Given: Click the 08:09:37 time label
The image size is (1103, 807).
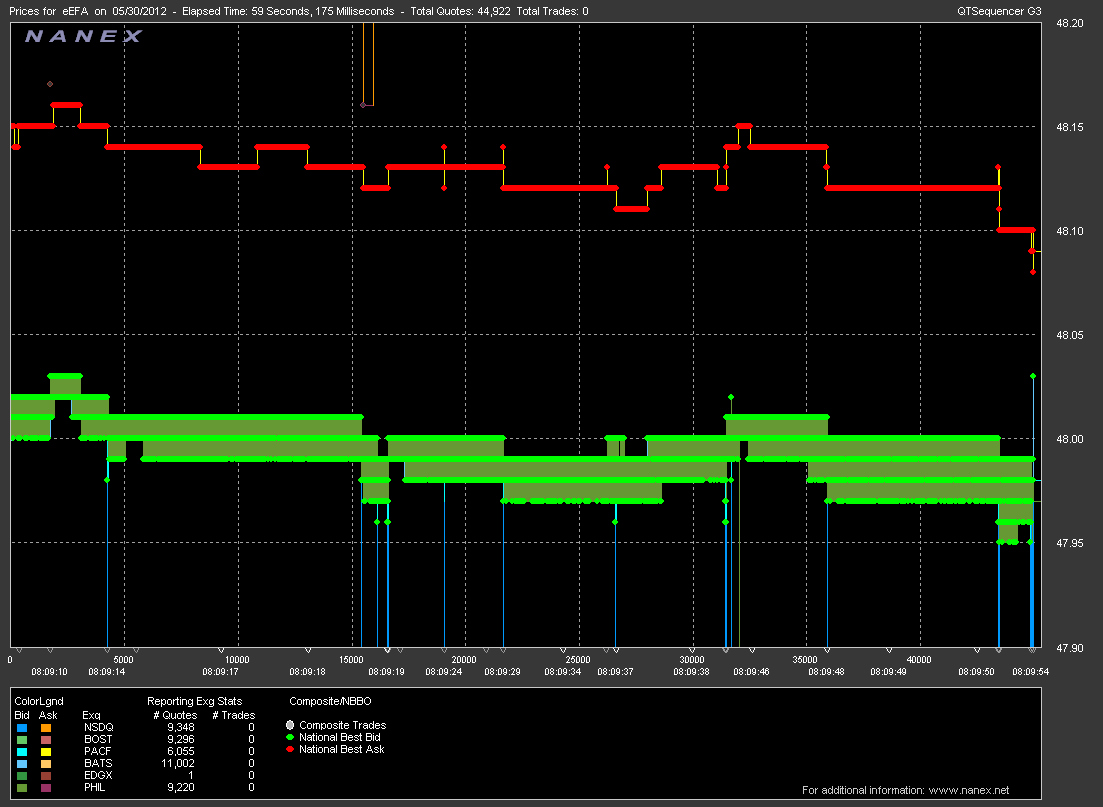Looking at the screenshot, I should [x=616, y=672].
